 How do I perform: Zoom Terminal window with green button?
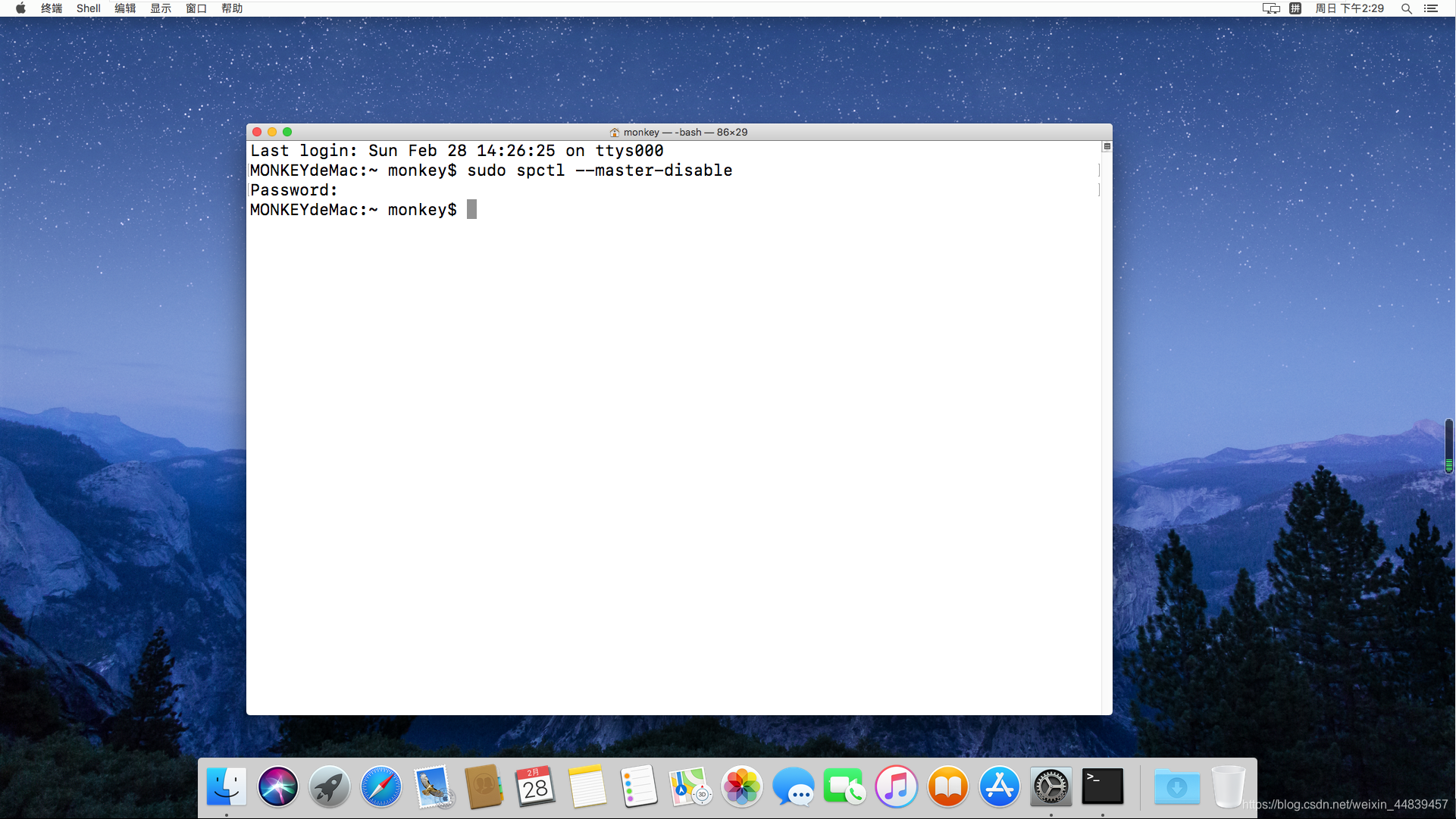tap(287, 132)
